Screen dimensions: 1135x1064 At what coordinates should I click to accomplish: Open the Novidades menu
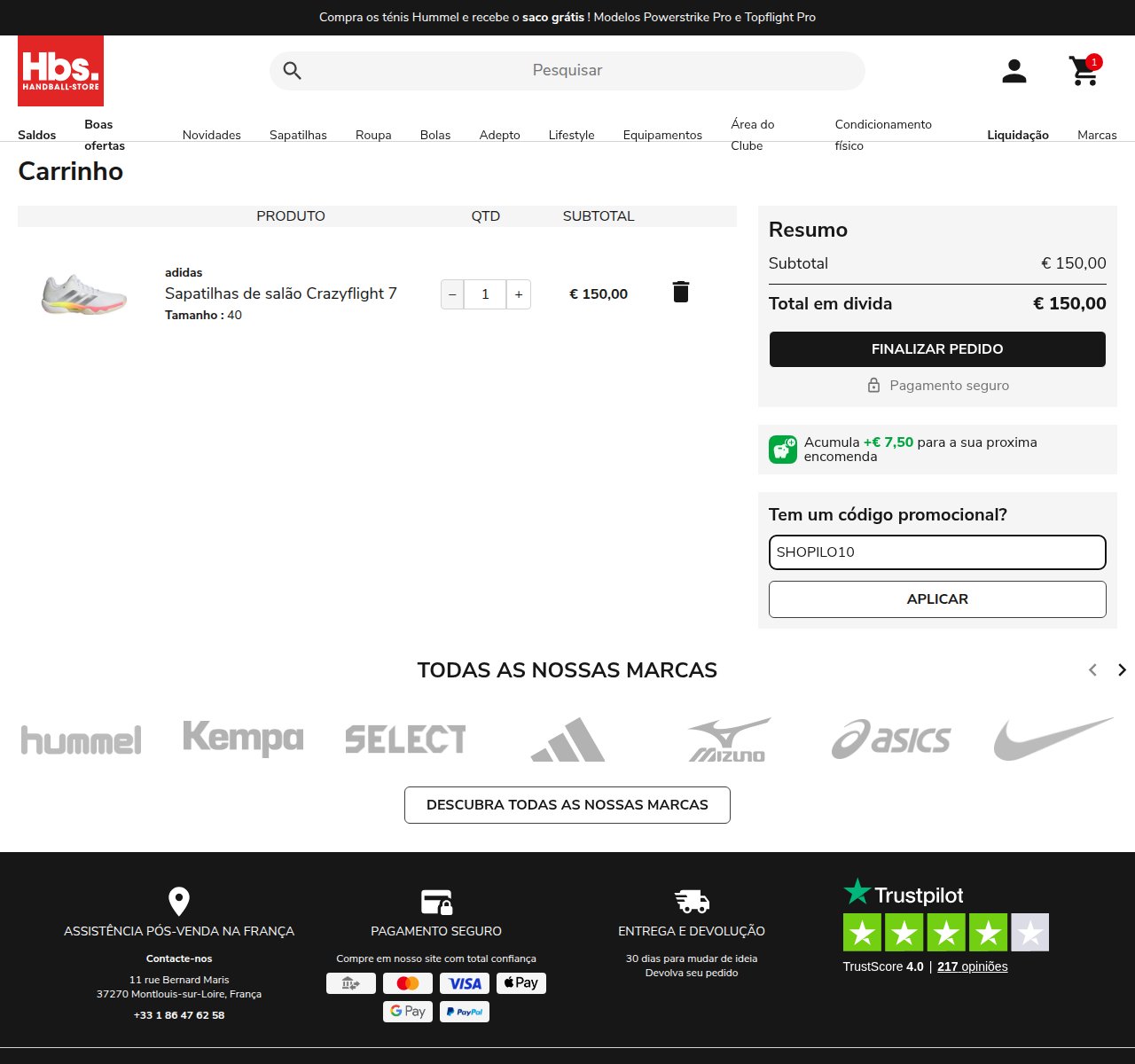(x=212, y=135)
